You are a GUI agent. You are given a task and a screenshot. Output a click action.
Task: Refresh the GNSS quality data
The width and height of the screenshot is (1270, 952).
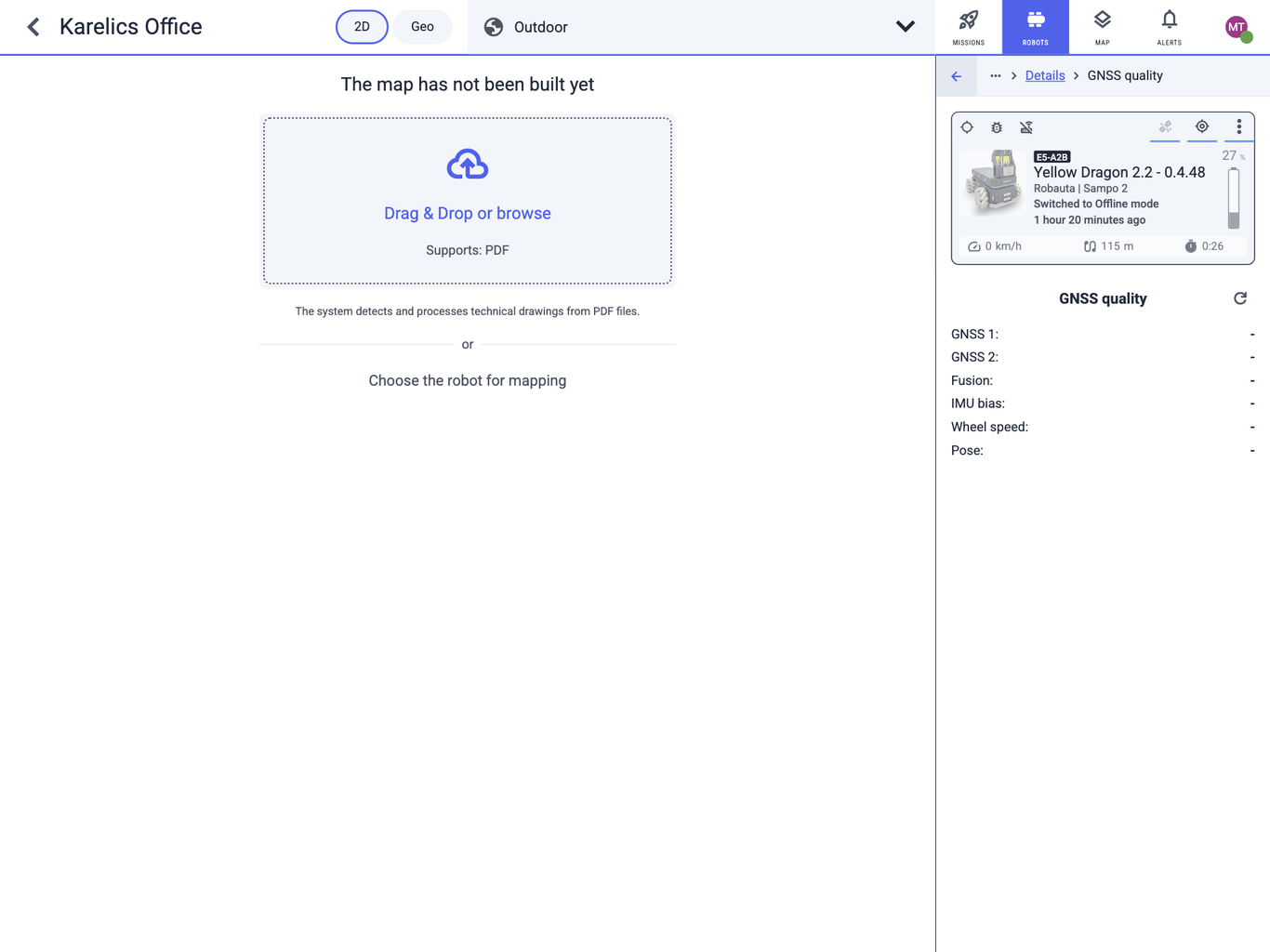(x=1240, y=298)
